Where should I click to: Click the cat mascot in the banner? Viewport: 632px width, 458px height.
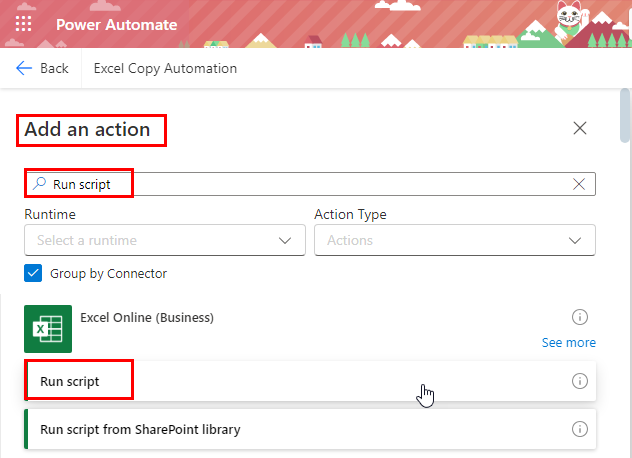tap(570, 20)
